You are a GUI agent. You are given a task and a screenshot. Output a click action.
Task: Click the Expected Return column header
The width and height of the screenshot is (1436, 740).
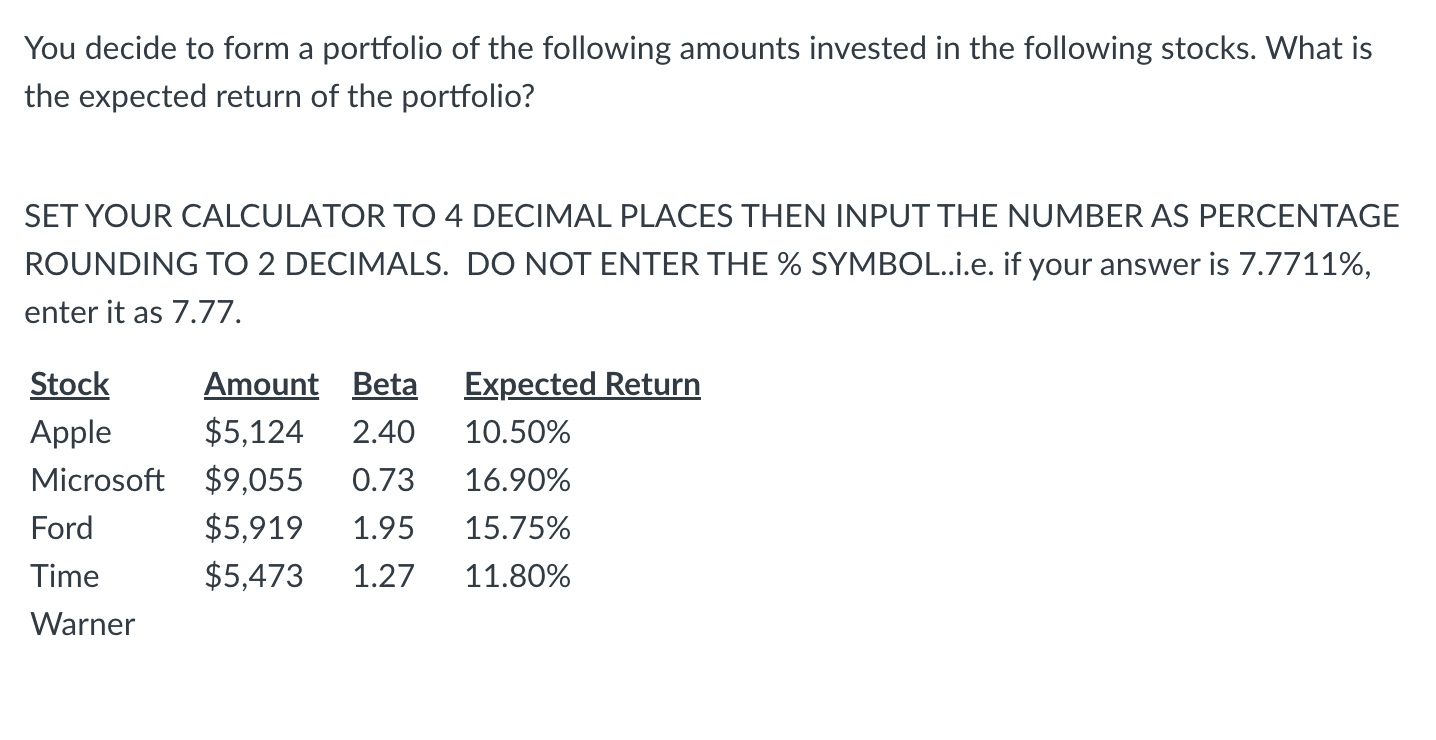(582, 385)
